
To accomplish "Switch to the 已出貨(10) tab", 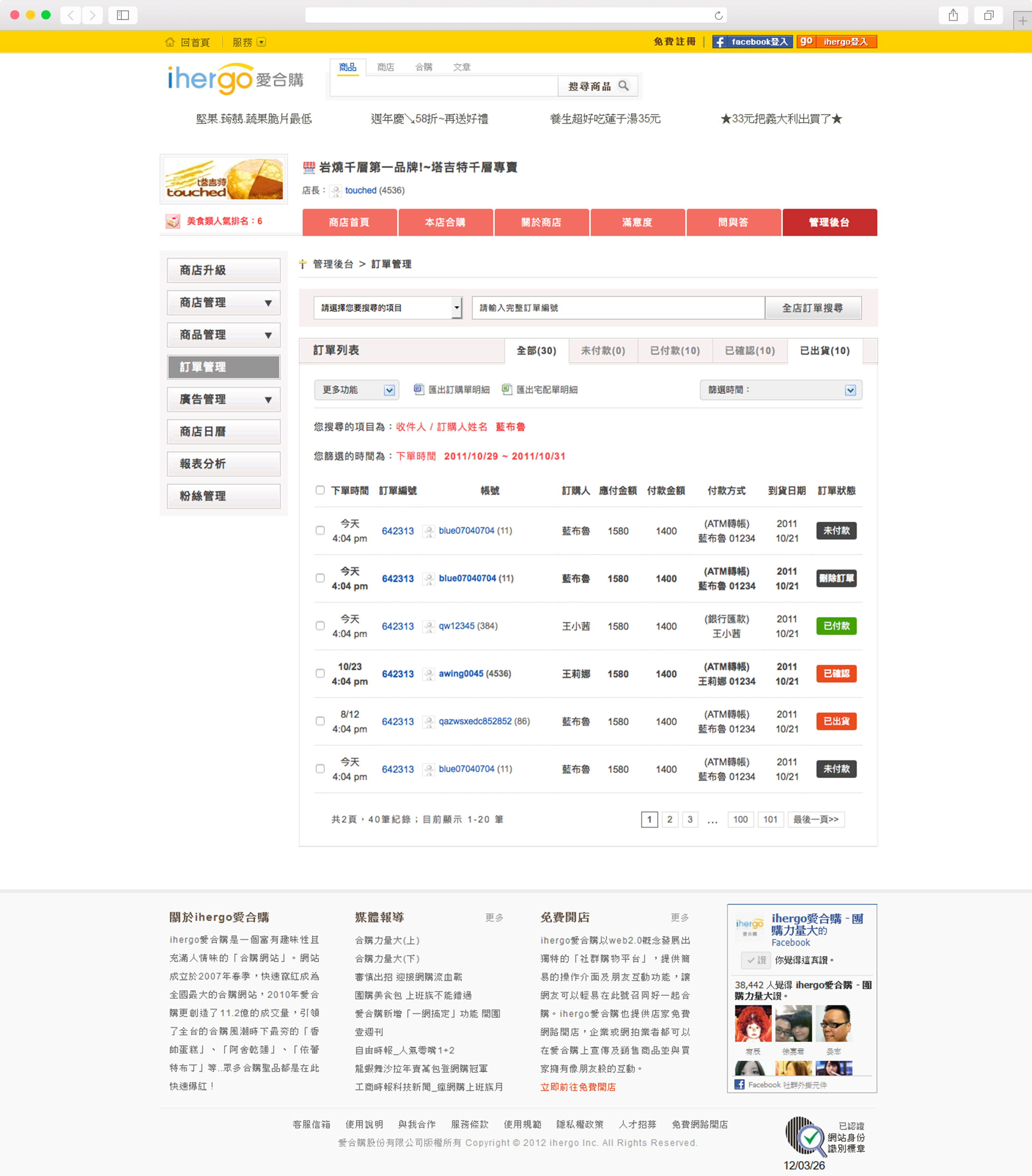I will click(824, 350).
